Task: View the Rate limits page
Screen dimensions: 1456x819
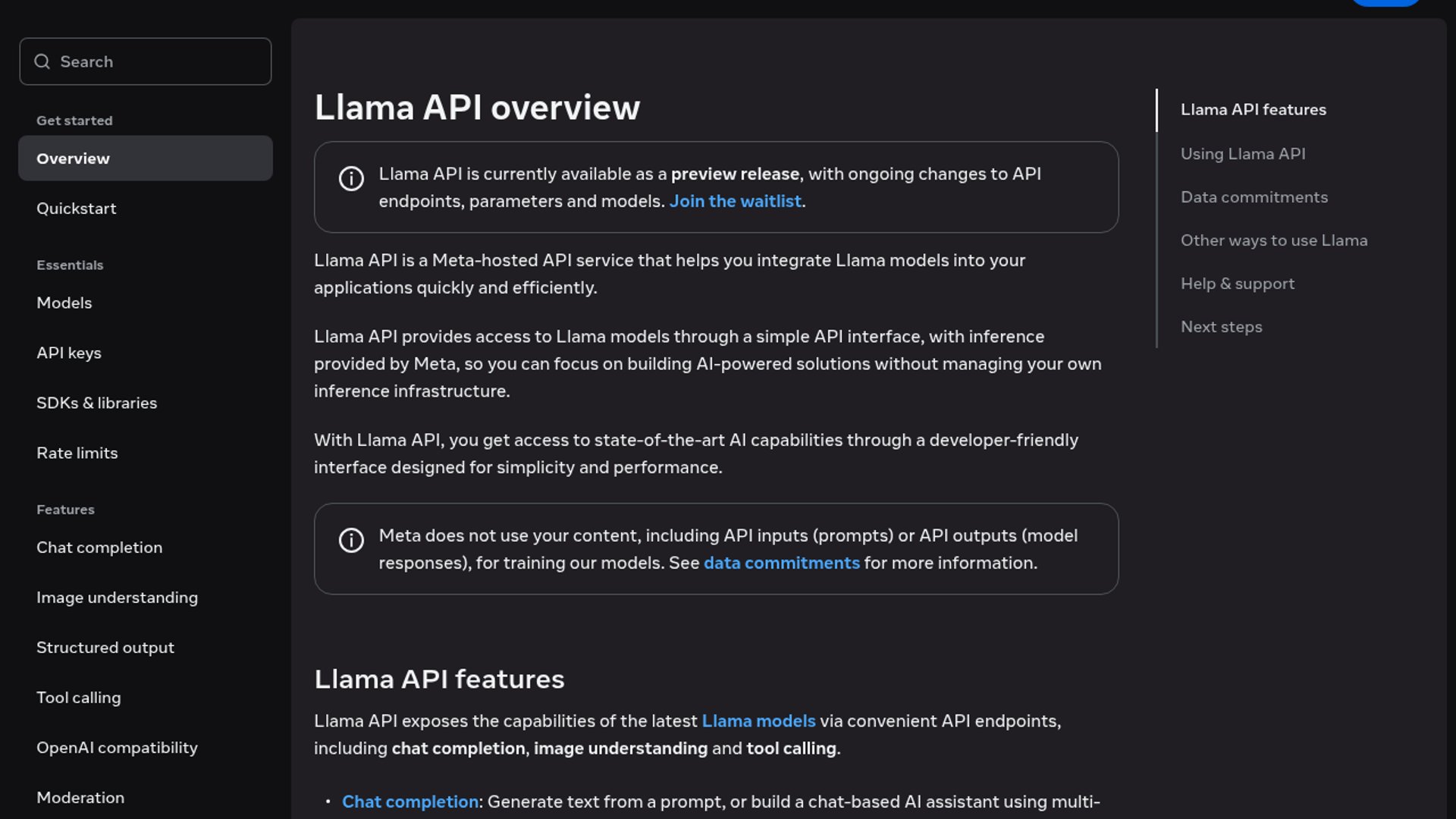Action: [77, 453]
